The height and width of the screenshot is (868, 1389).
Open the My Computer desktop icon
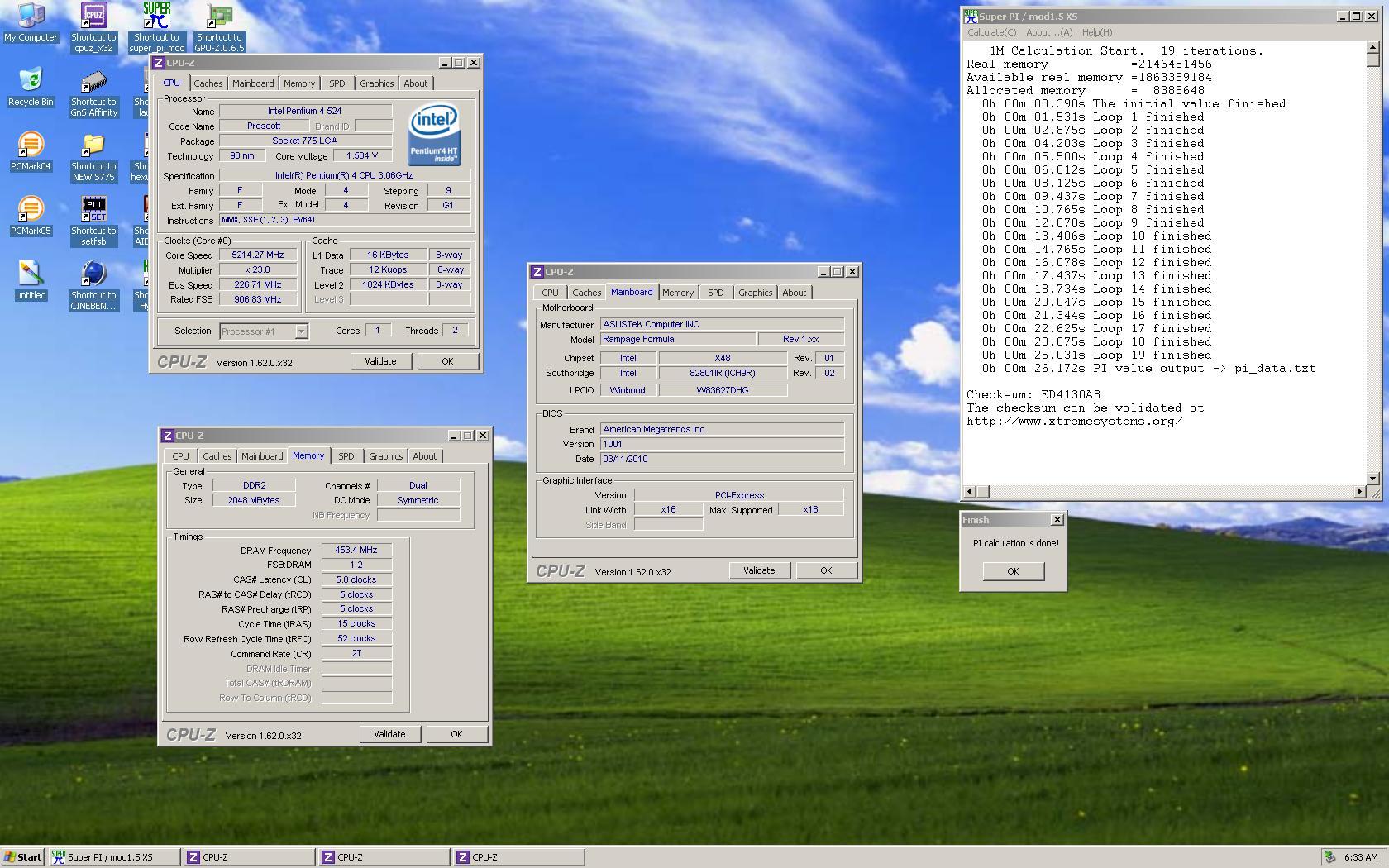[31, 21]
